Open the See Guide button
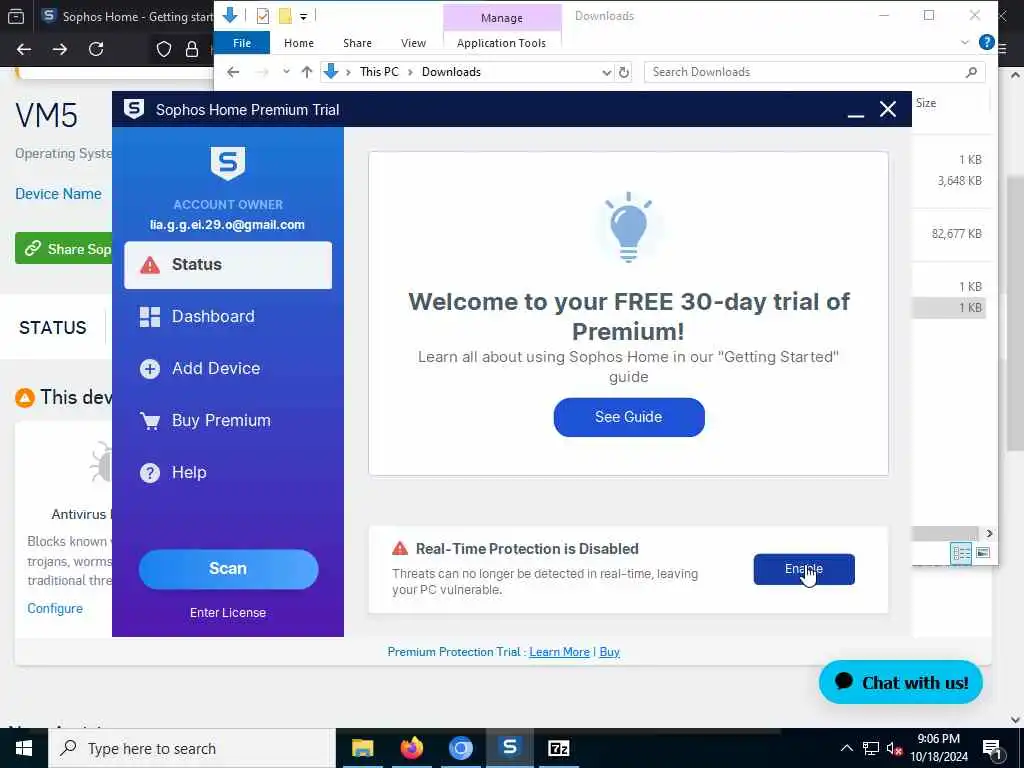This screenshot has height=768, width=1024. click(629, 417)
